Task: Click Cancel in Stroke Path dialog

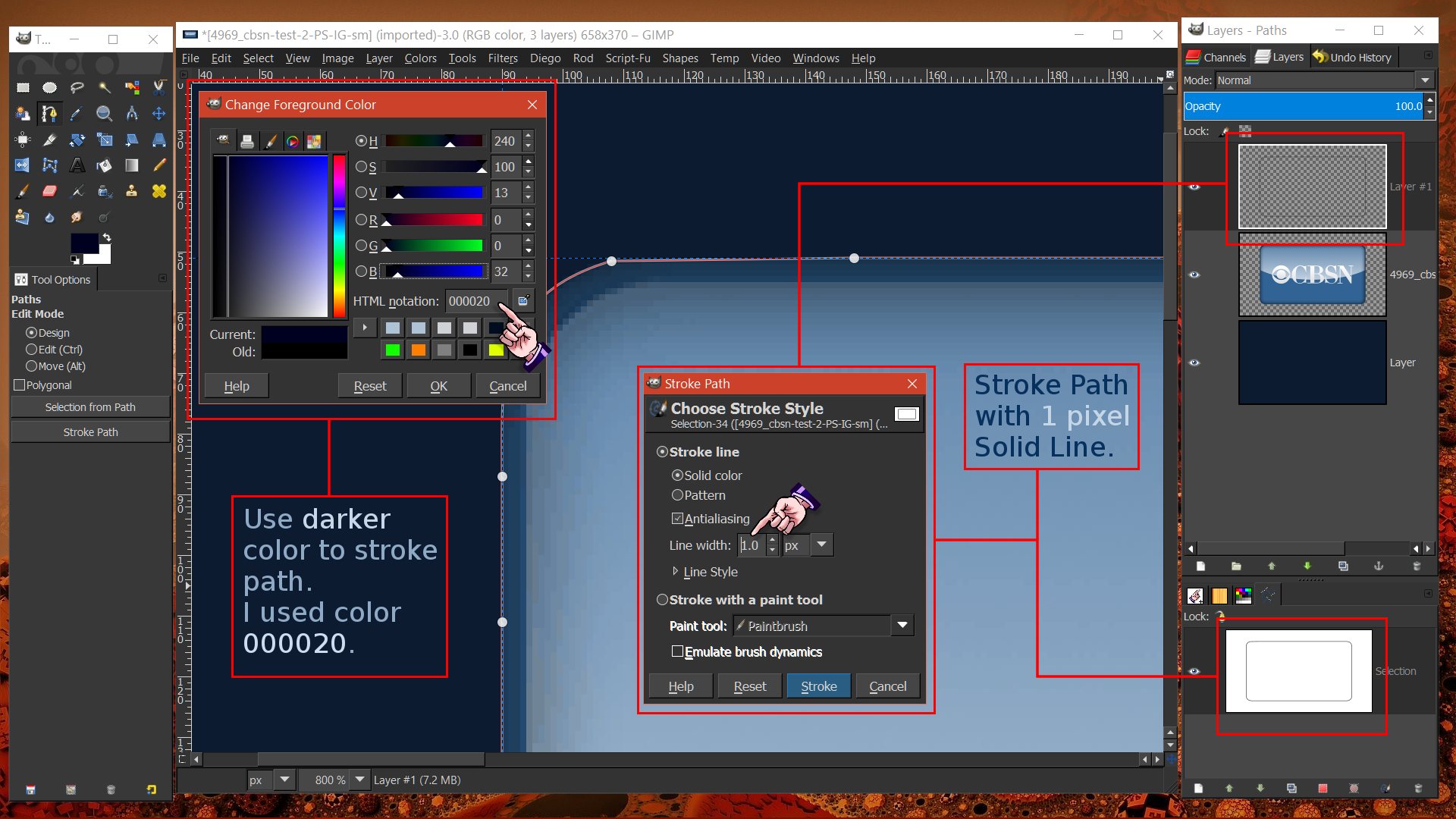Action: [888, 686]
